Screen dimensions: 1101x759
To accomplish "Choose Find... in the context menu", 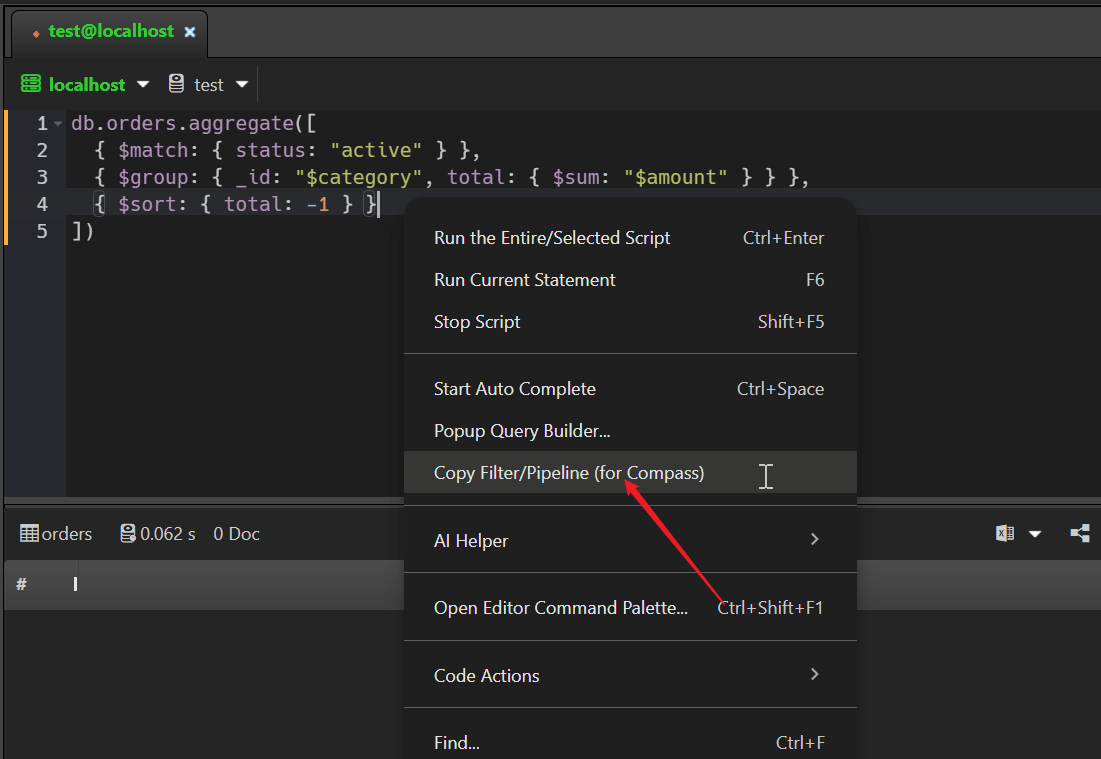I will pos(630,743).
